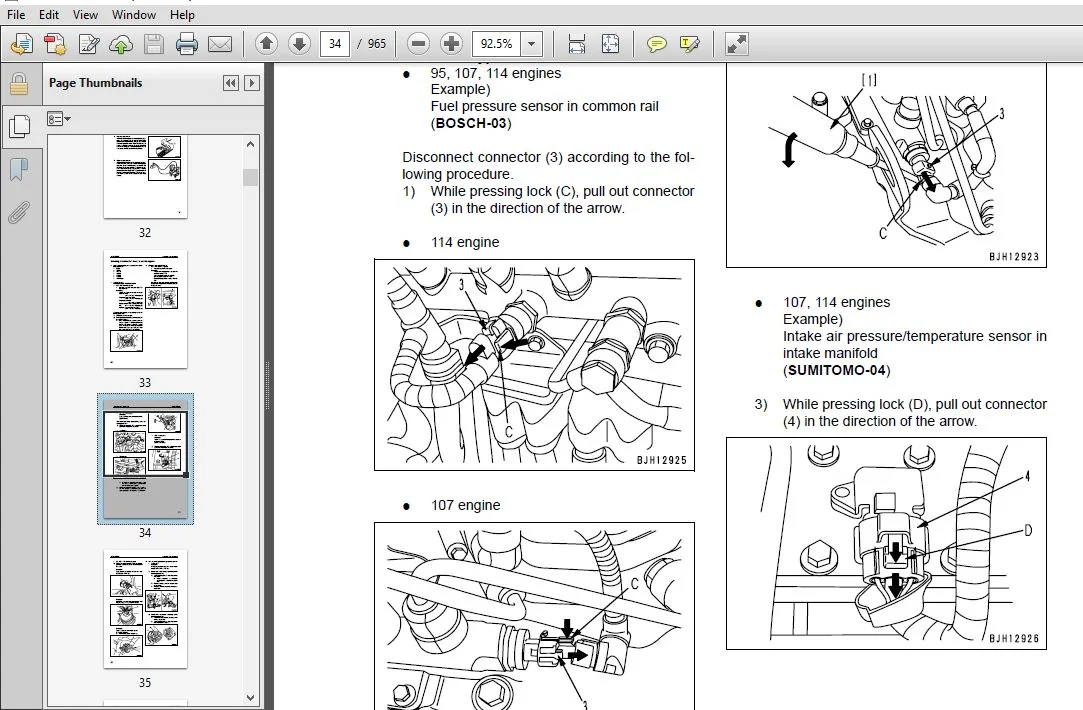Click the '107, 114 engines' bullet text

tap(836, 303)
